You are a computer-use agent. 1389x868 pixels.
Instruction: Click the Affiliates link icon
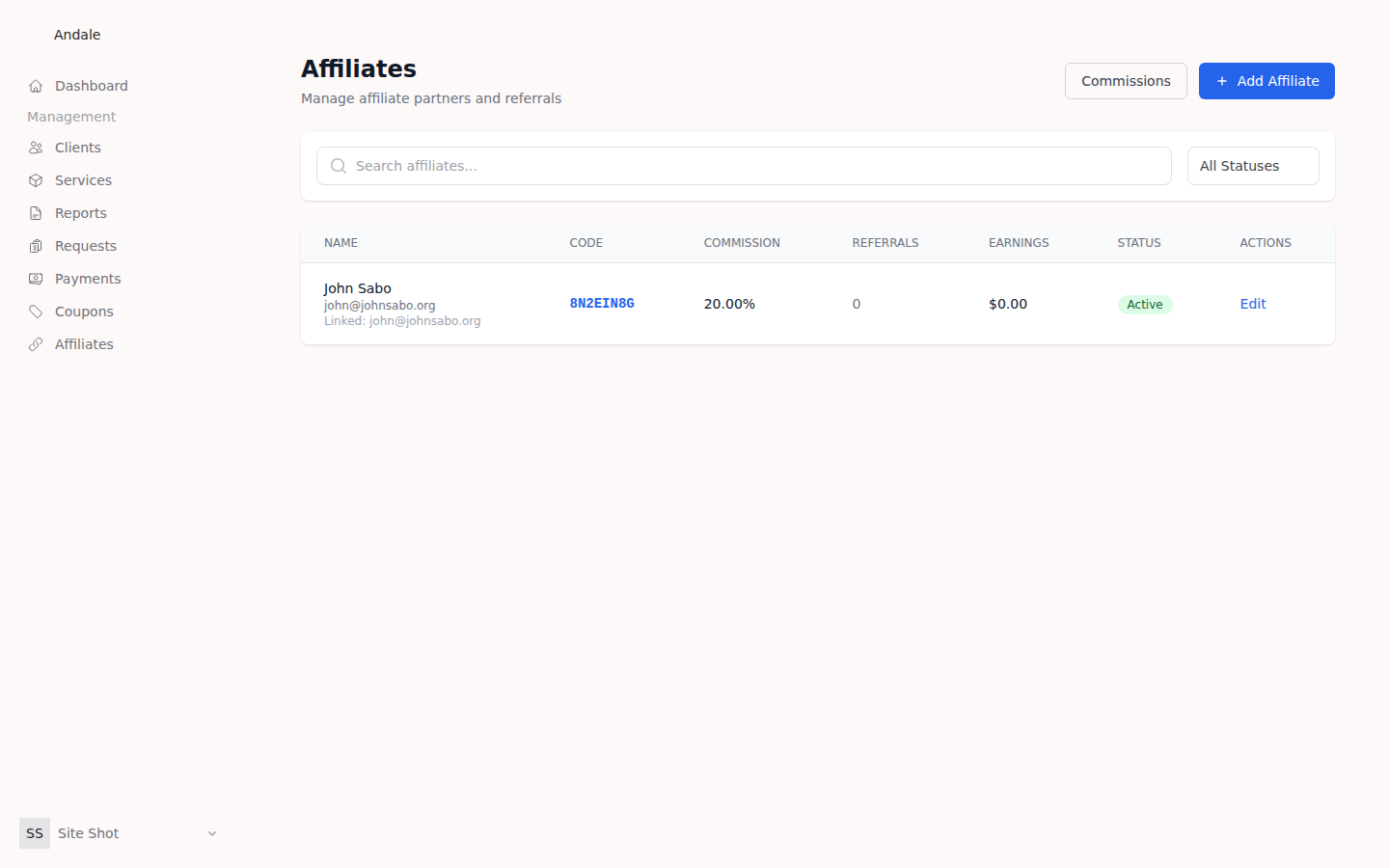coord(36,344)
